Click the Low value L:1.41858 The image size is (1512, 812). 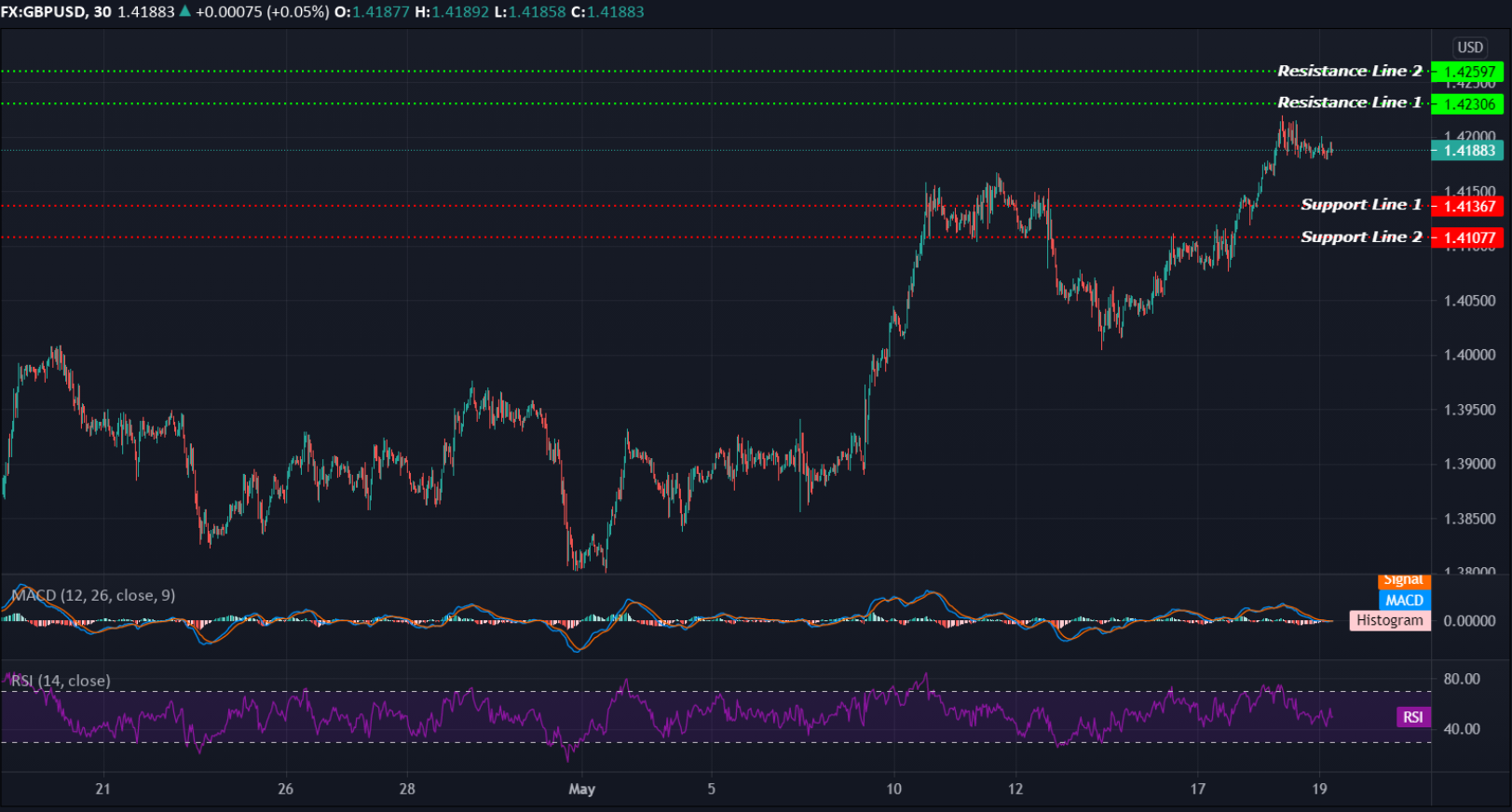[x=530, y=12]
